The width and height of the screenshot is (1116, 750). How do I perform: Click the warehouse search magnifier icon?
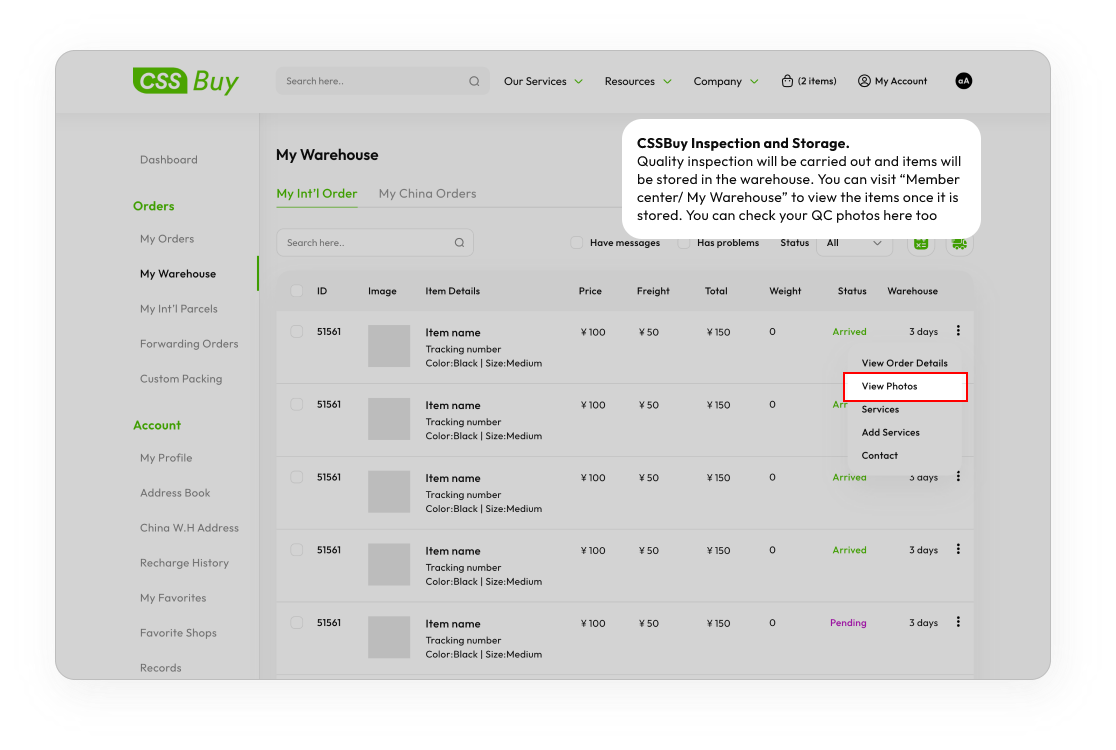(459, 243)
